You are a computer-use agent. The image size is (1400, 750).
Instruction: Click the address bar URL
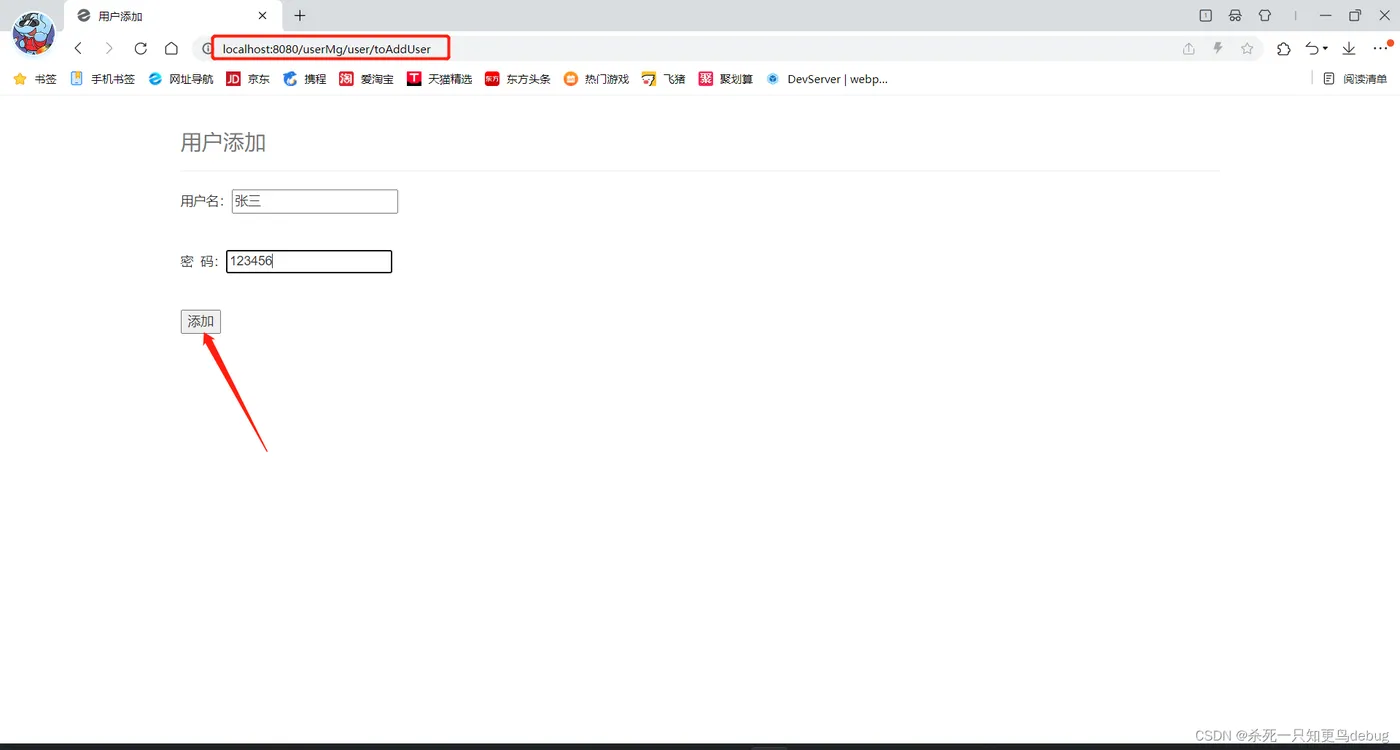click(x=327, y=48)
